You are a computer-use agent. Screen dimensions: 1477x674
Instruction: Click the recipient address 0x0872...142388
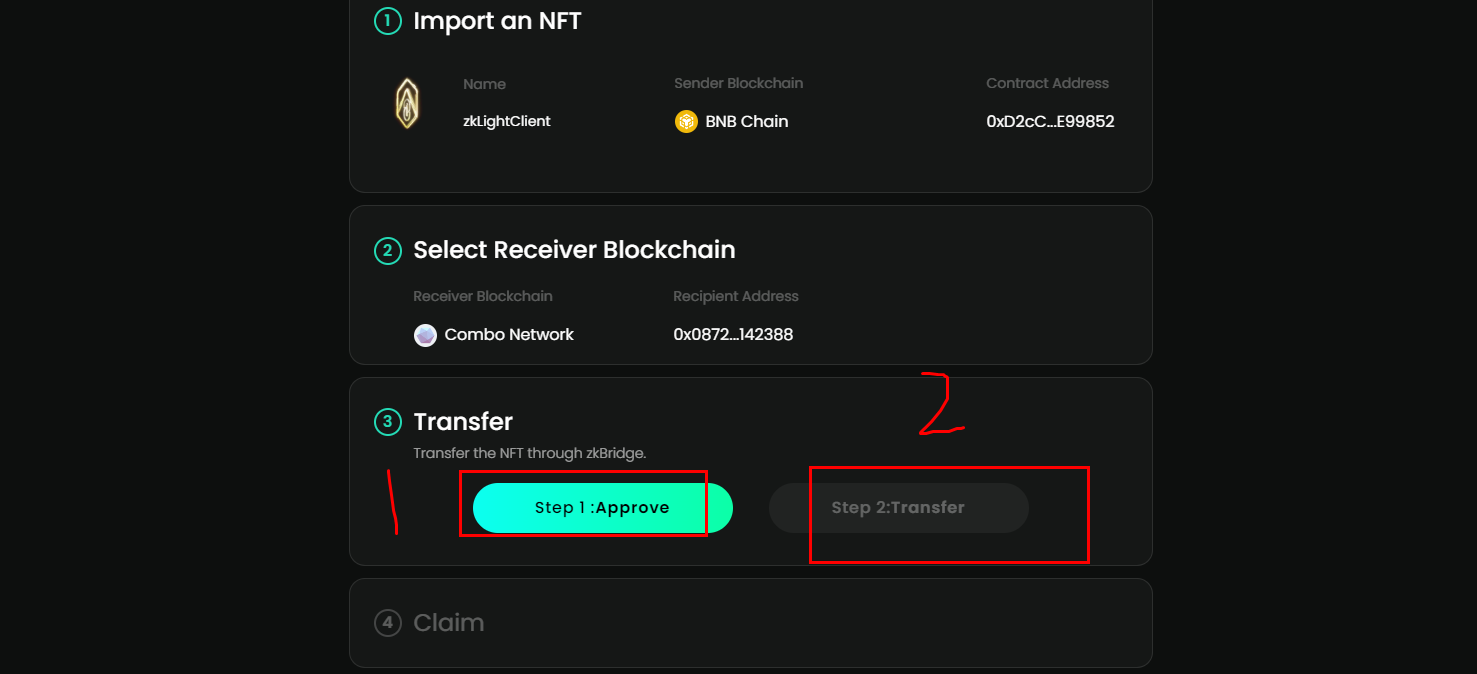pyautogui.click(x=733, y=335)
